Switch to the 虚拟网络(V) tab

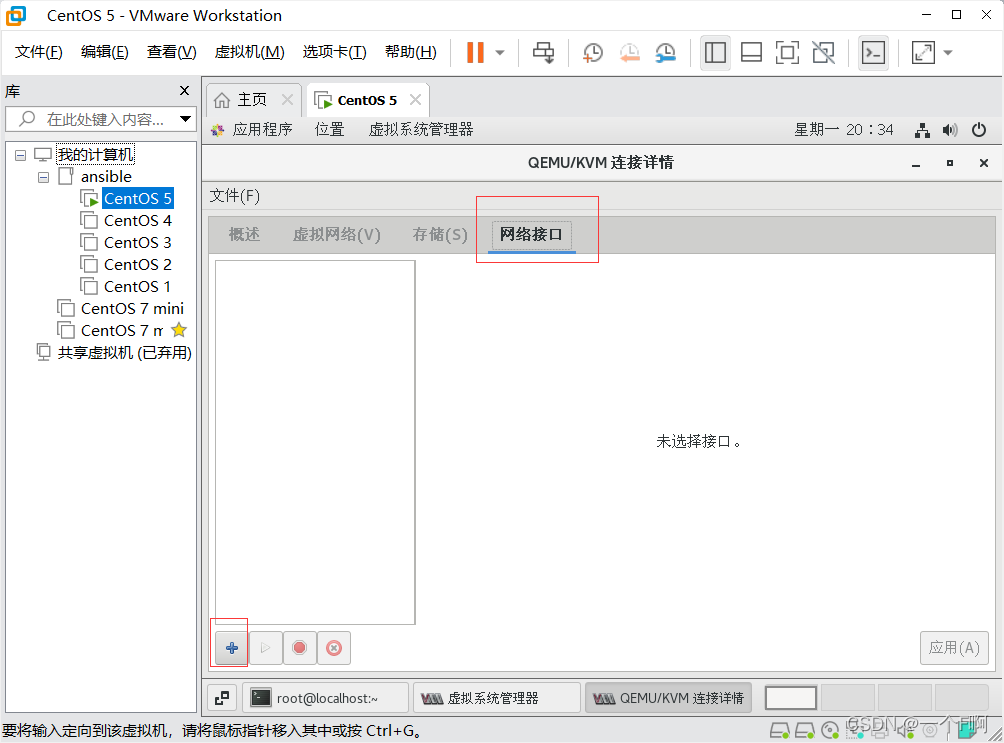[336, 234]
